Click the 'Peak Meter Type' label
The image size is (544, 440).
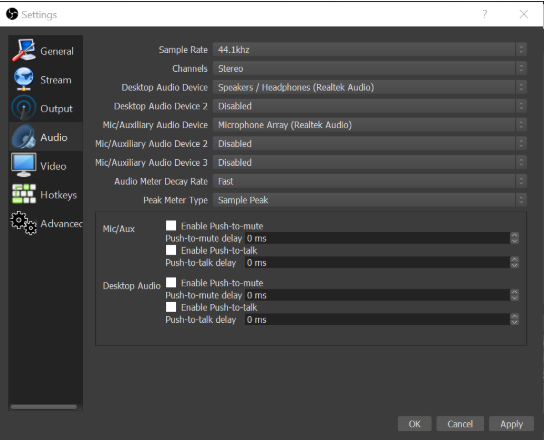[x=176, y=200]
